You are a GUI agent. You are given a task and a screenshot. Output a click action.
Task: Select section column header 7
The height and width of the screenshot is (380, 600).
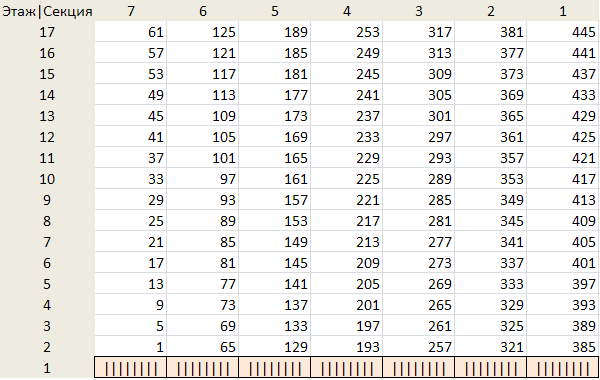(x=130, y=11)
